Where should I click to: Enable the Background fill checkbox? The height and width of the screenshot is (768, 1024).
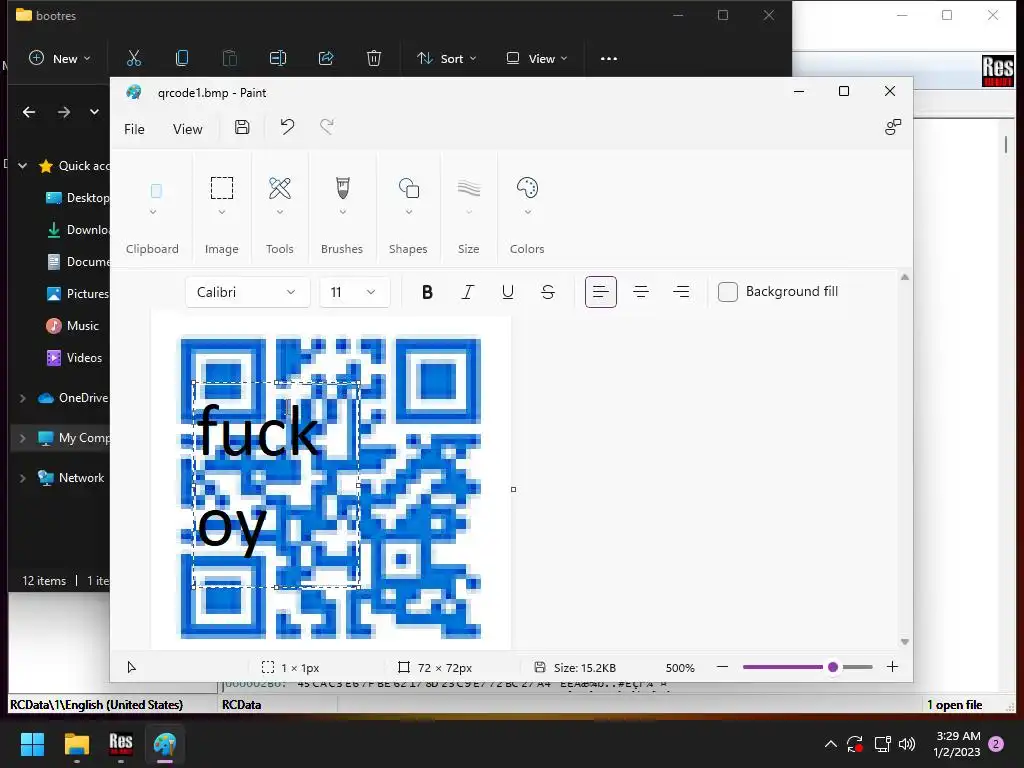click(x=728, y=292)
